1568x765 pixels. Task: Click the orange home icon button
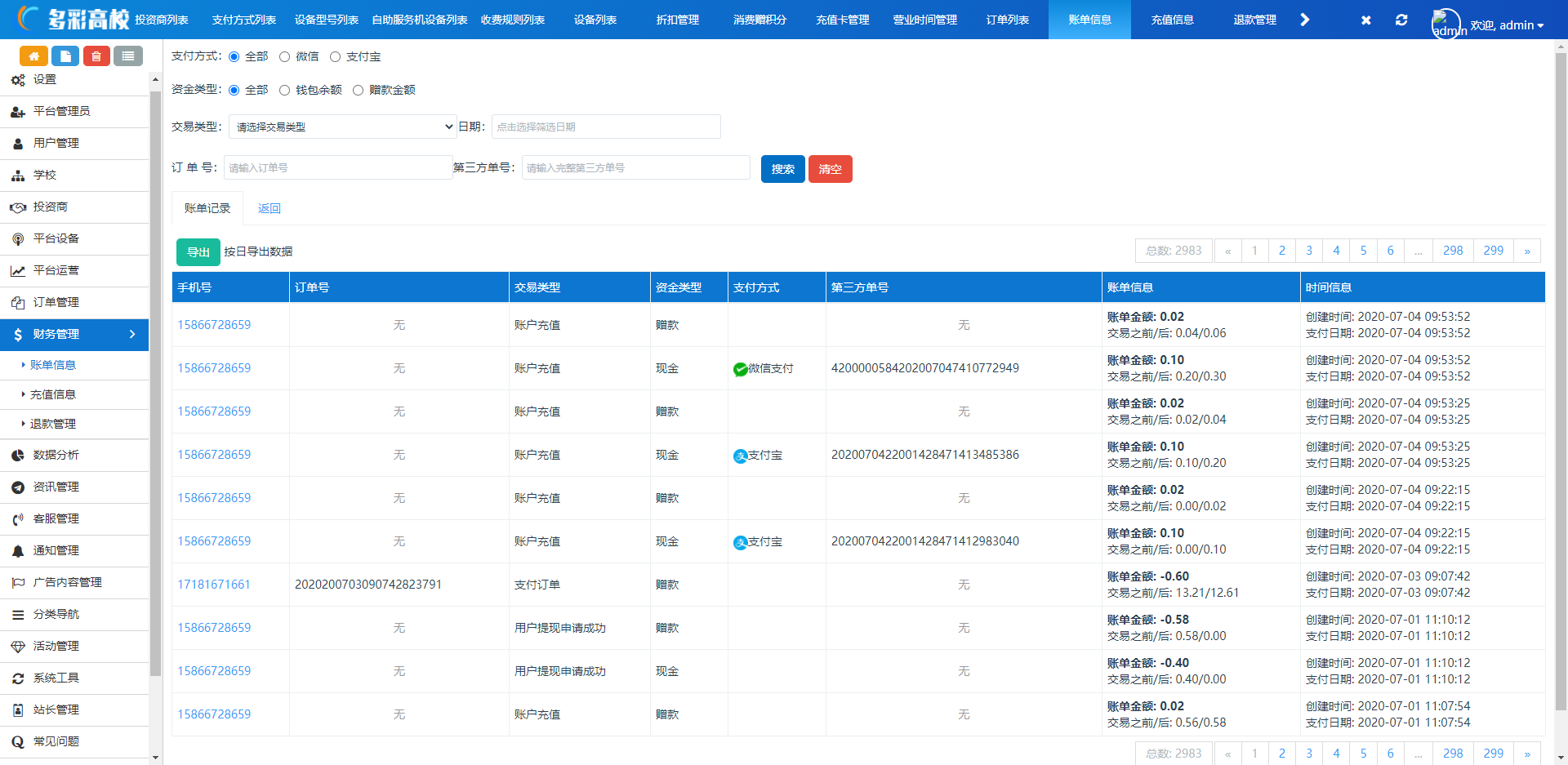(x=33, y=56)
